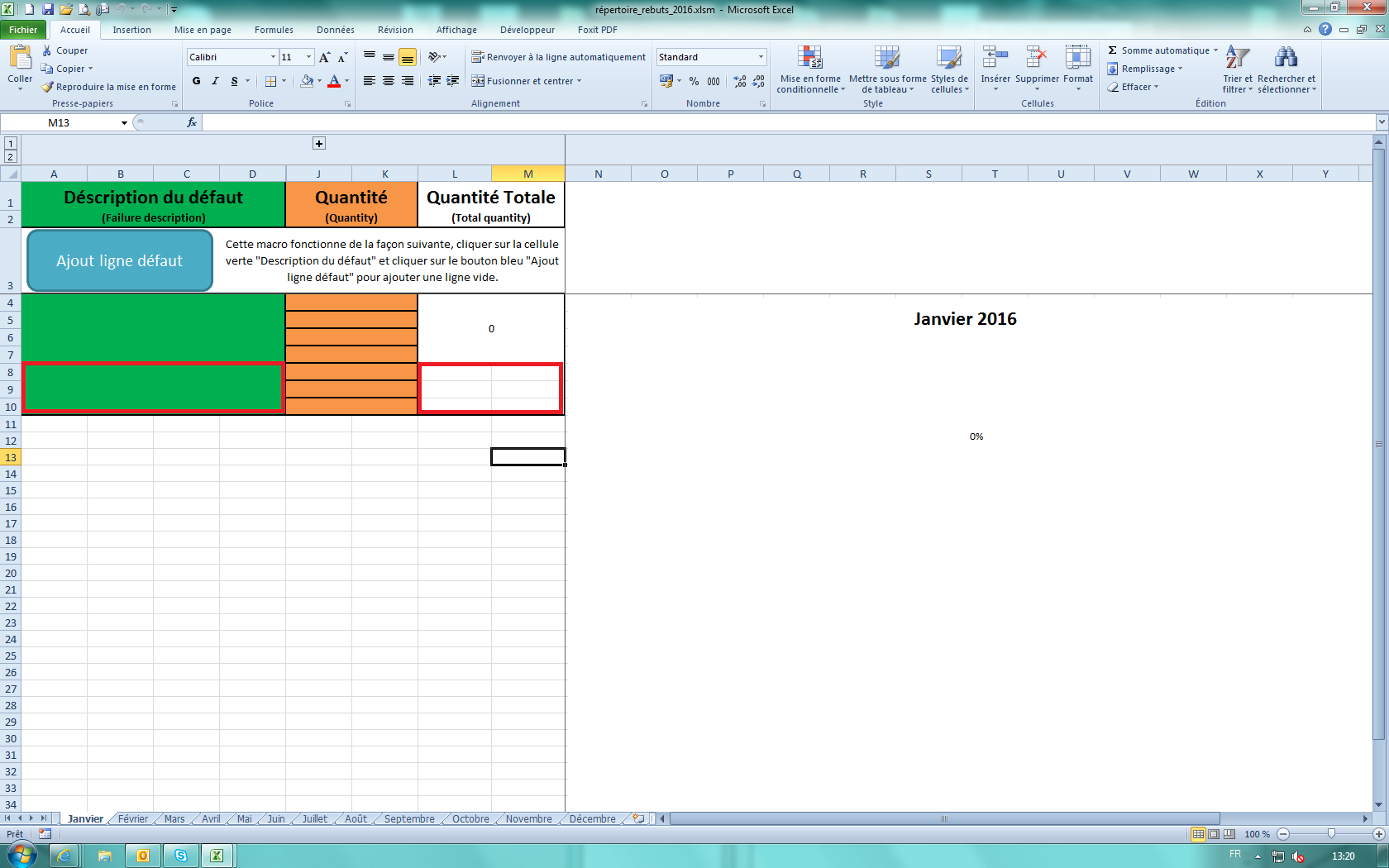Open Mise en forme conditionnelle
1389x868 pixels.
[x=810, y=69]
